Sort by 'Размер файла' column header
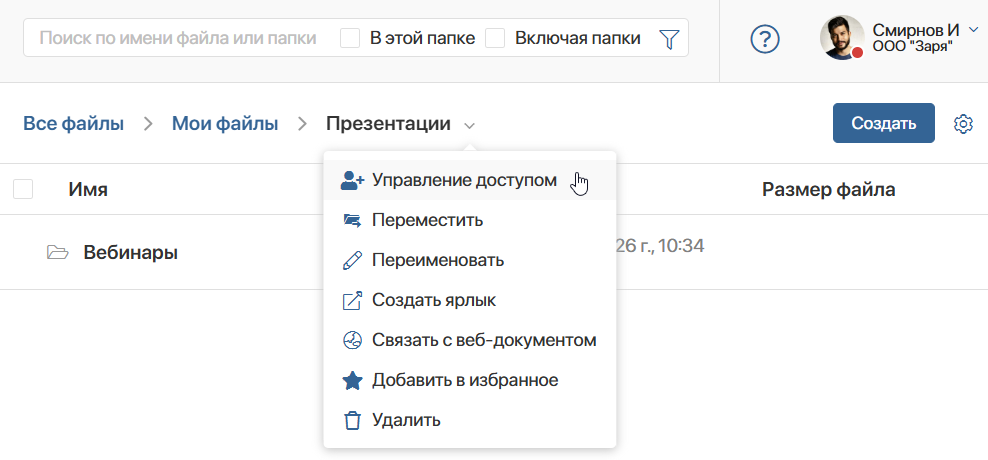 [x=829, y=189]
